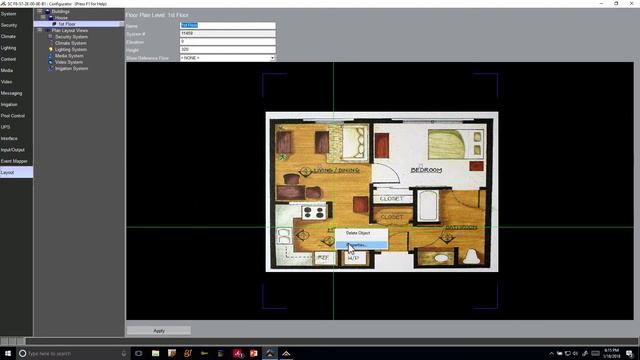Show hidden system tray icons
Image resolution: width=640 pixels, height=360 pixels.
pyautogui.click(x=551, y=353)
